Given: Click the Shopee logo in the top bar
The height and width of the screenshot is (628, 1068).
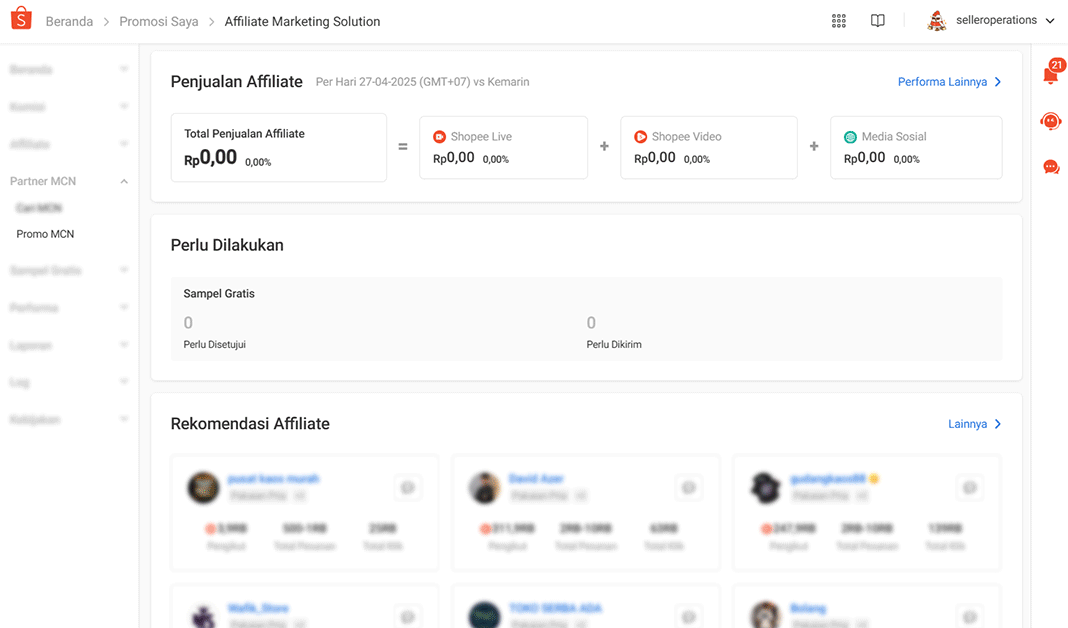Looking at the screenshot, I should pos(21,18).
